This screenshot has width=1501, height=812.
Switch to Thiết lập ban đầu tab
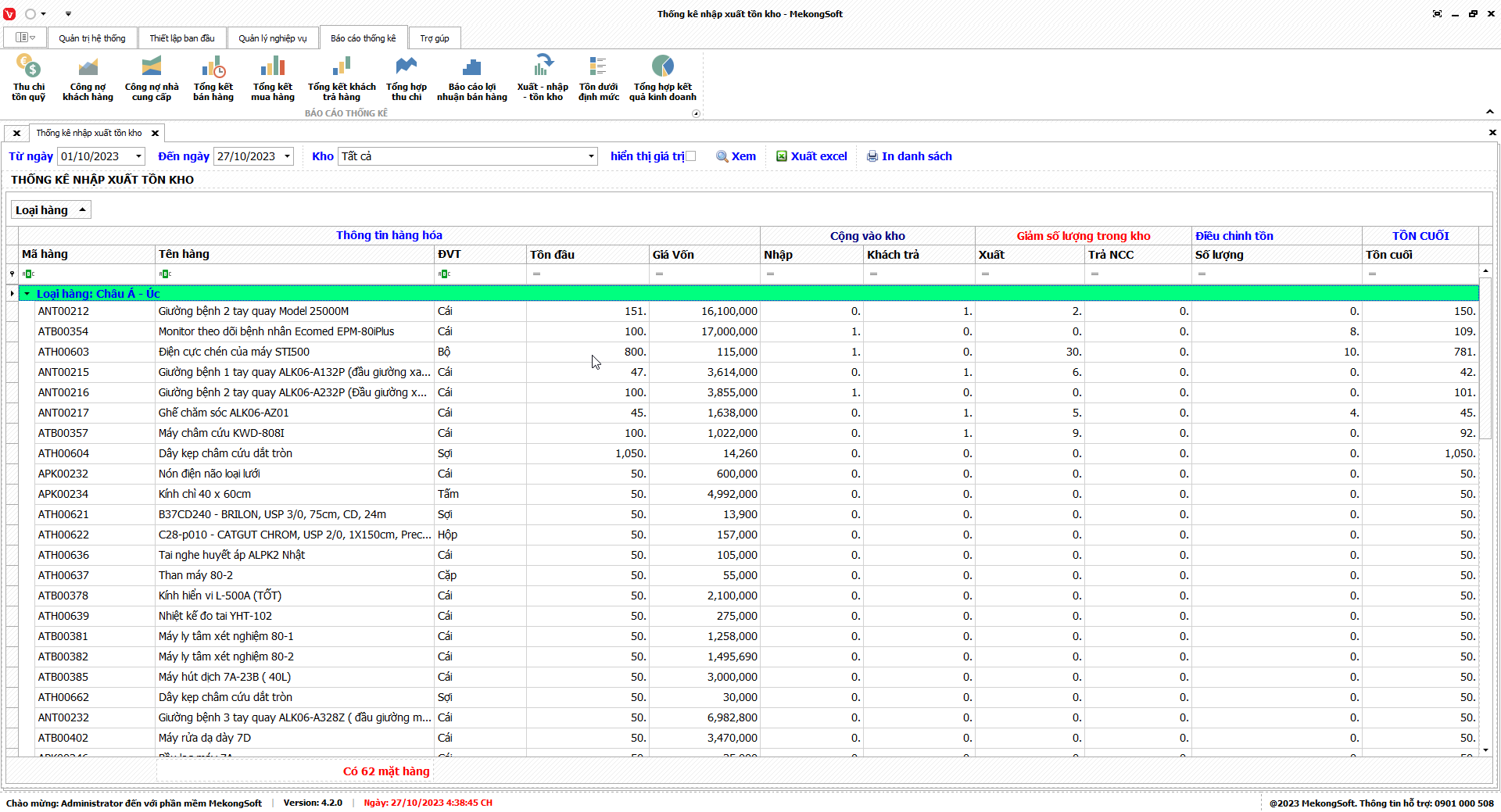point(182,38)
